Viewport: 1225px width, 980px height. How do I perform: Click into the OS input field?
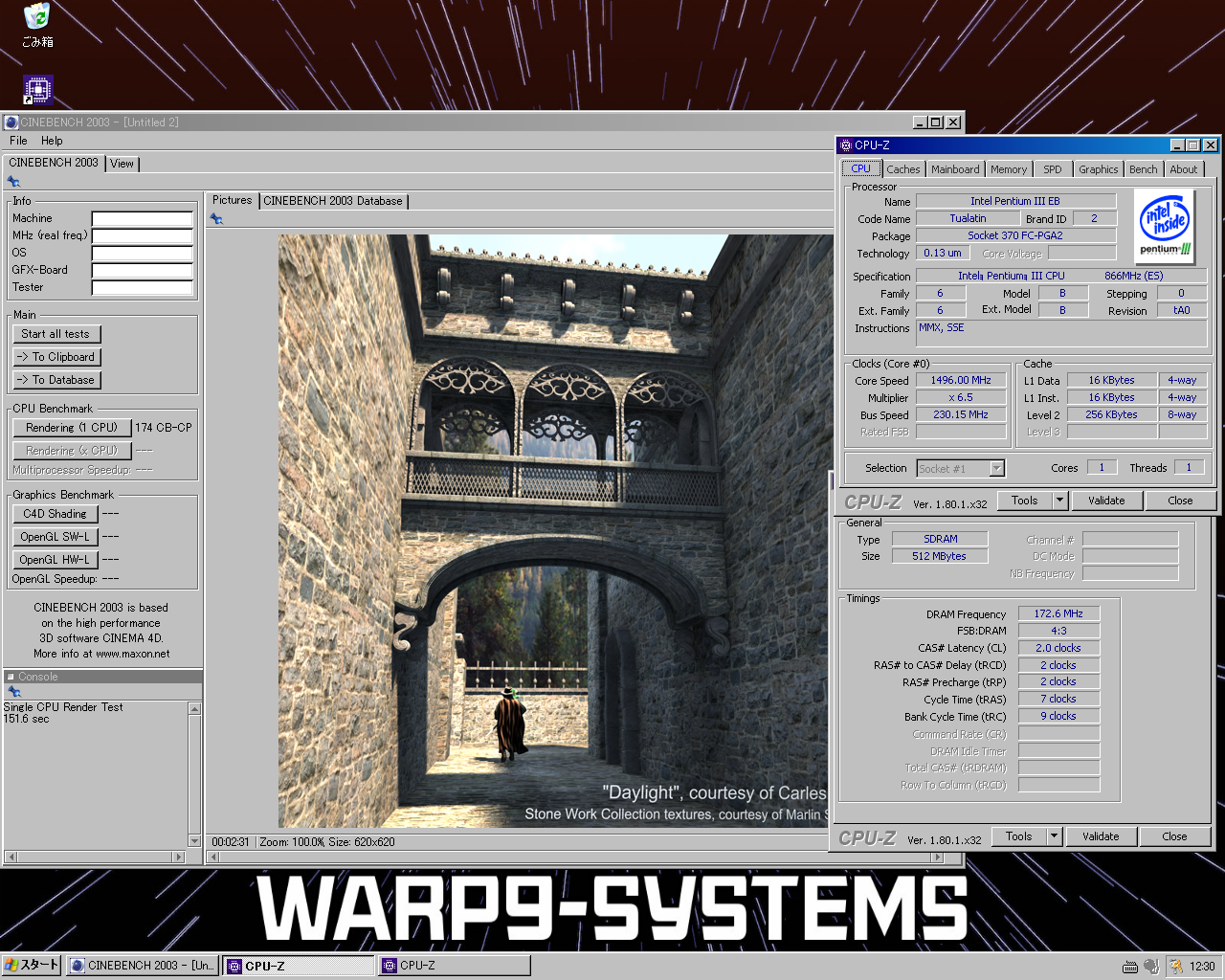[143, 254]
